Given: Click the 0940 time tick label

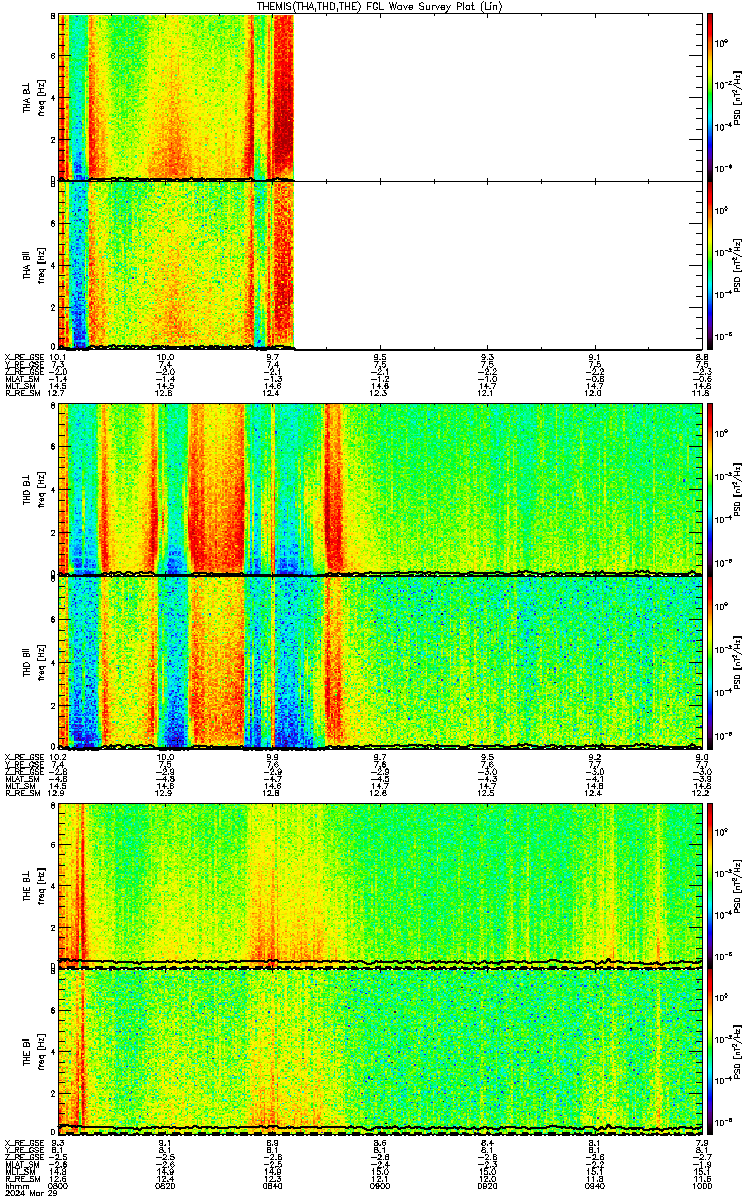Looking at the screenshot, I should coord(594,1185).
